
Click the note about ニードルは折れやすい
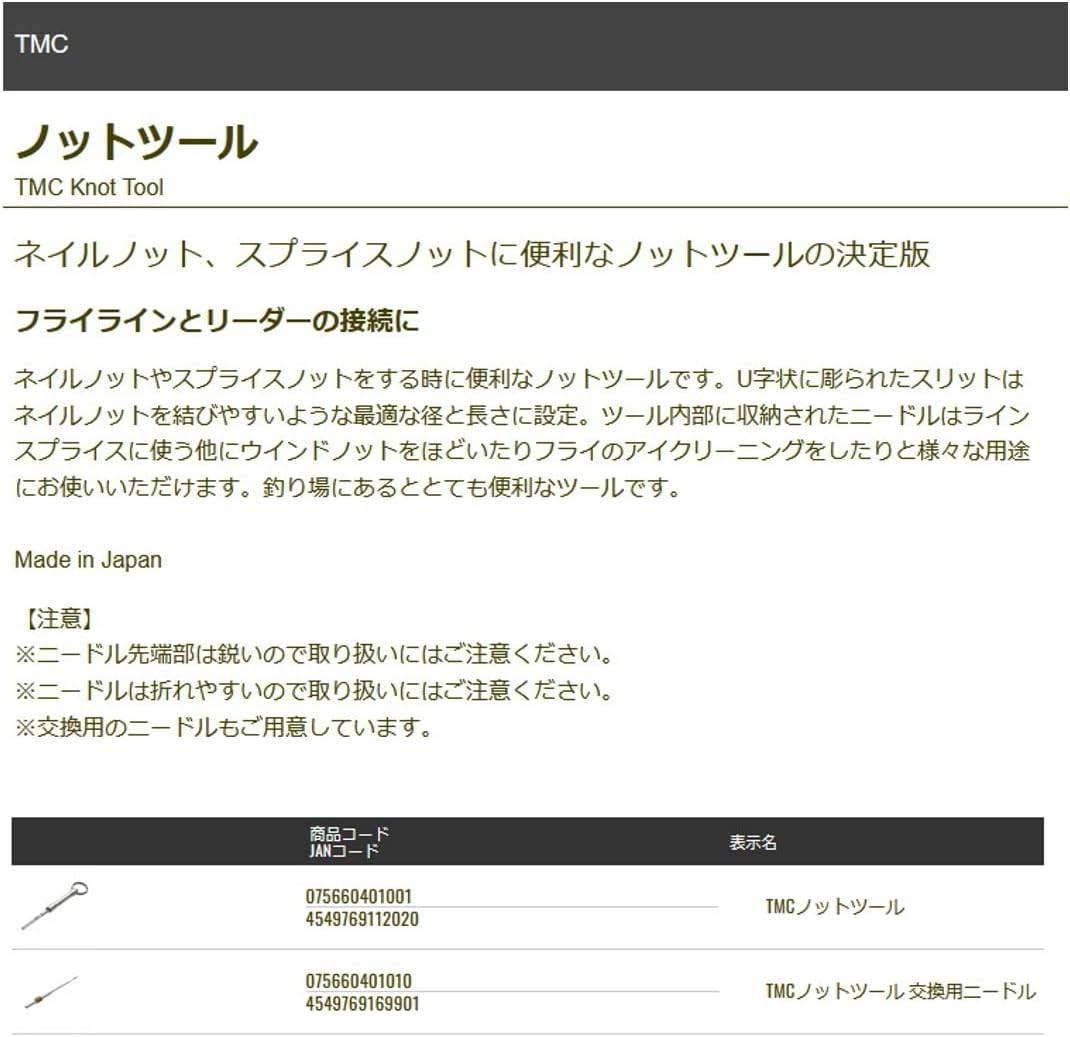tap(313, 690)
